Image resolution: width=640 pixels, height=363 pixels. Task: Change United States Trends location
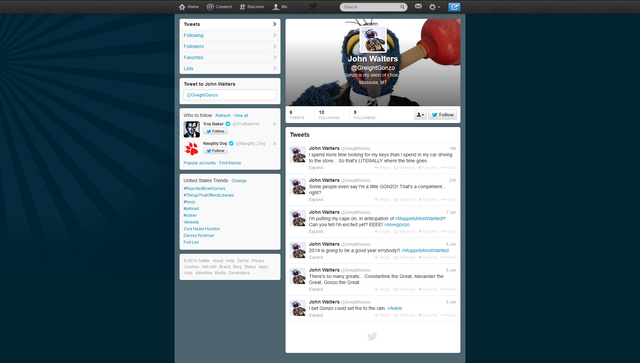[239, 180]
